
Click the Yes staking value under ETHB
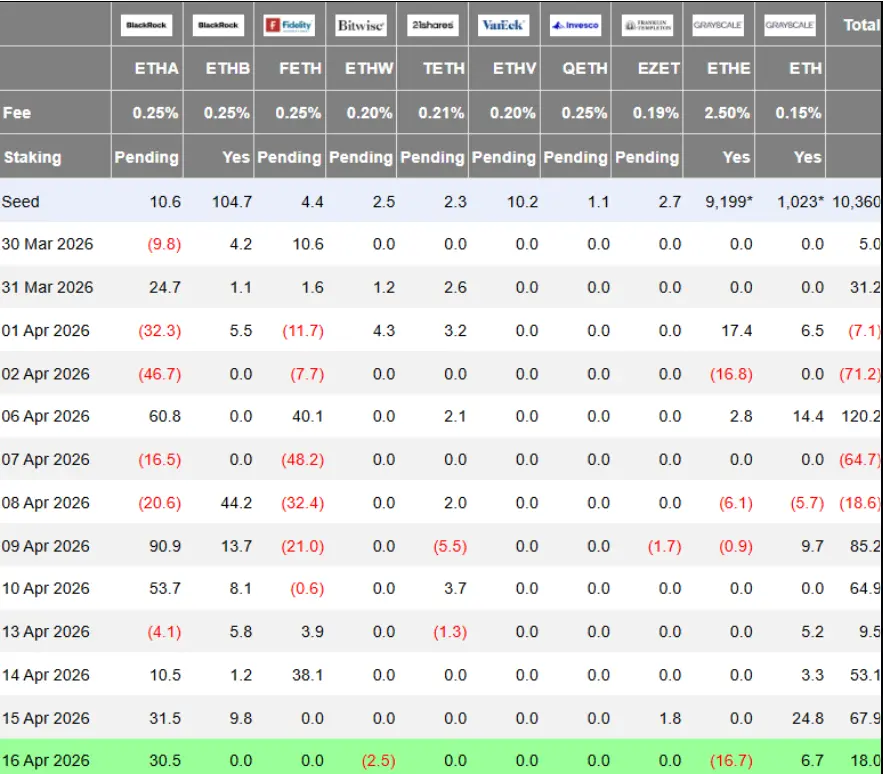click(x=235, y=157)
